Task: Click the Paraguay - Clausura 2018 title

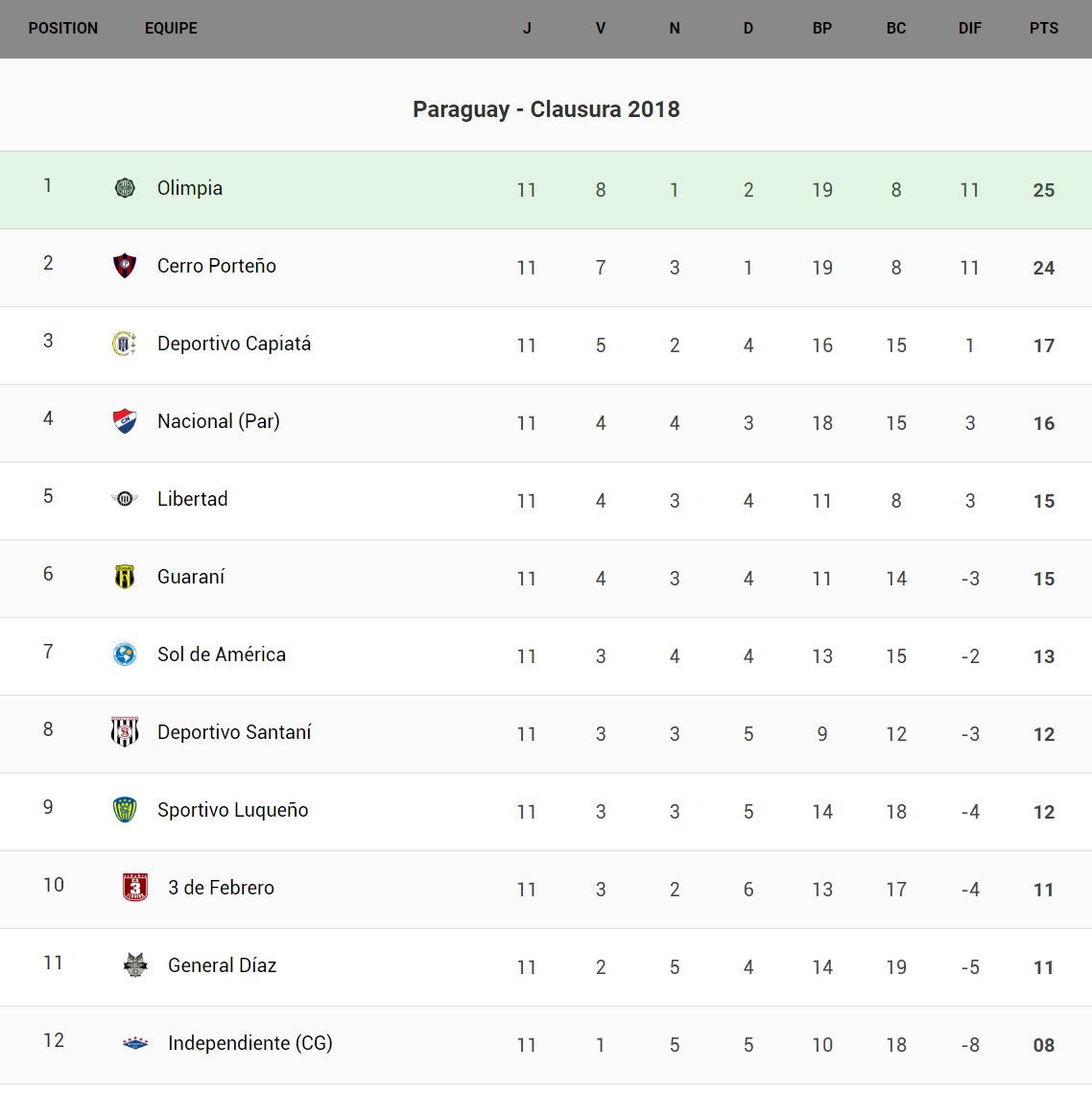Action: click(x=546, y=109)
